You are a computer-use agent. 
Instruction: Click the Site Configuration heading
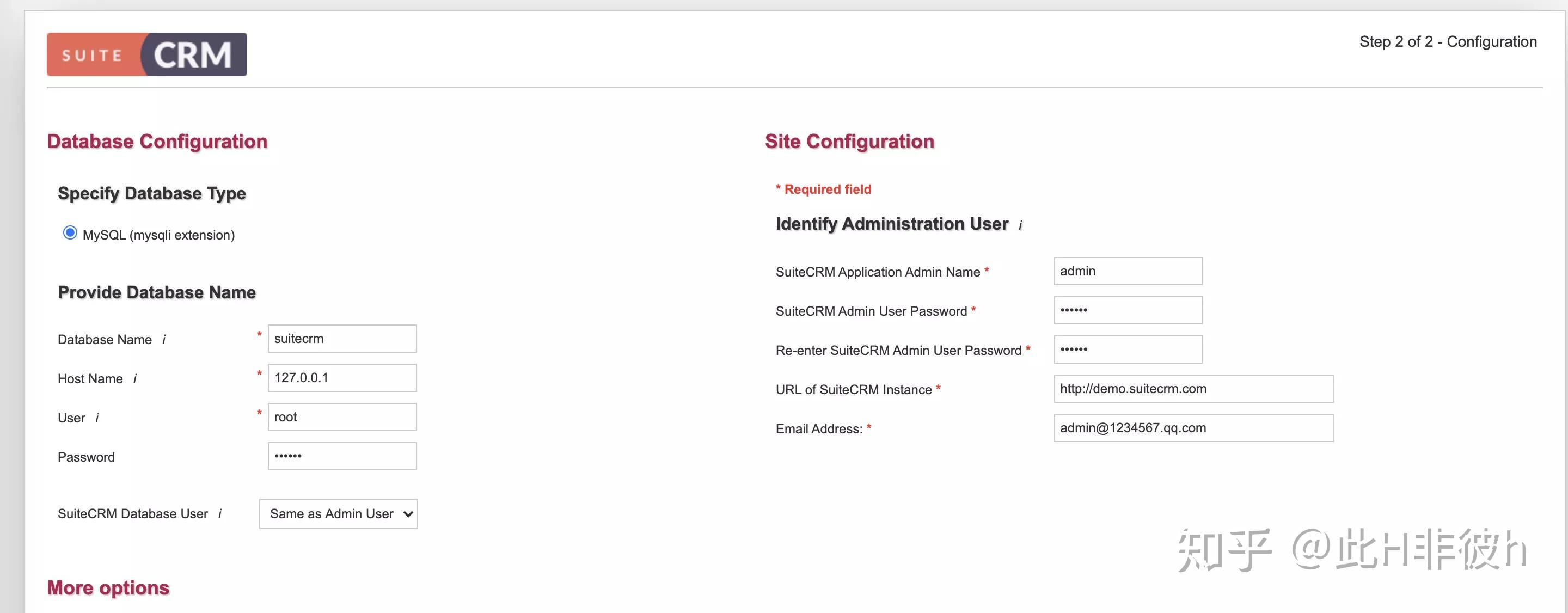(850, 140)
